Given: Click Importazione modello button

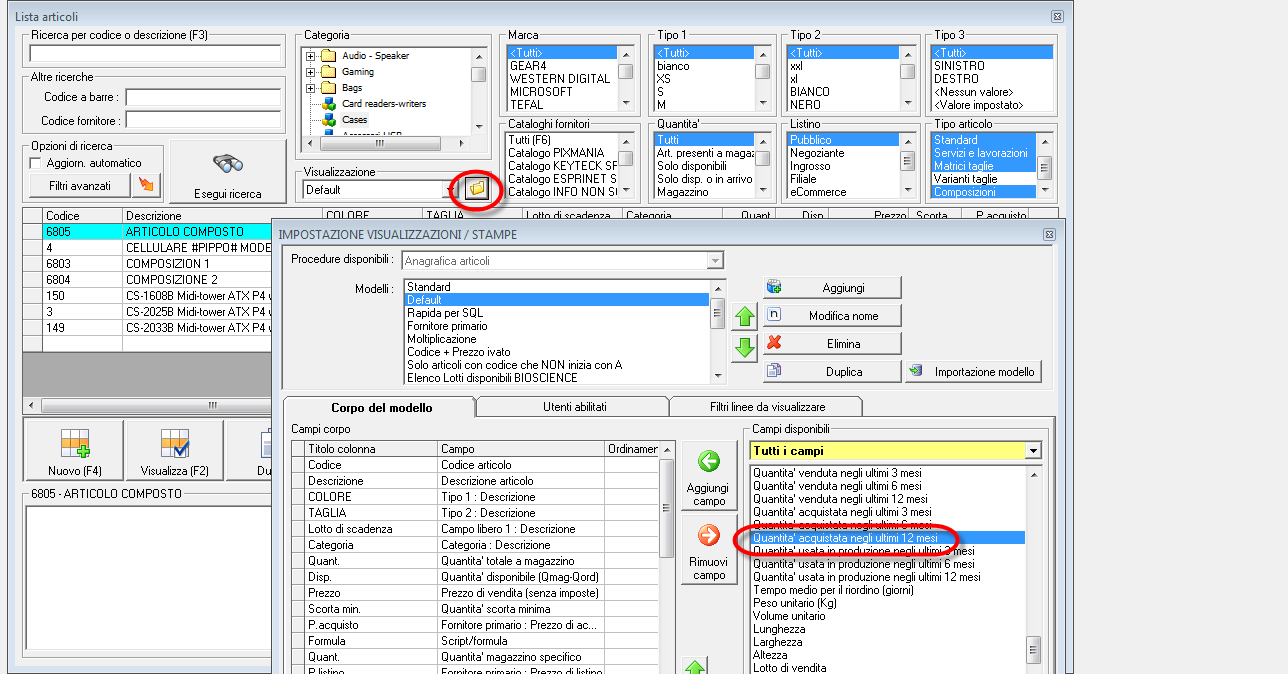Looking at the screenshot, I should coord(973,371).
